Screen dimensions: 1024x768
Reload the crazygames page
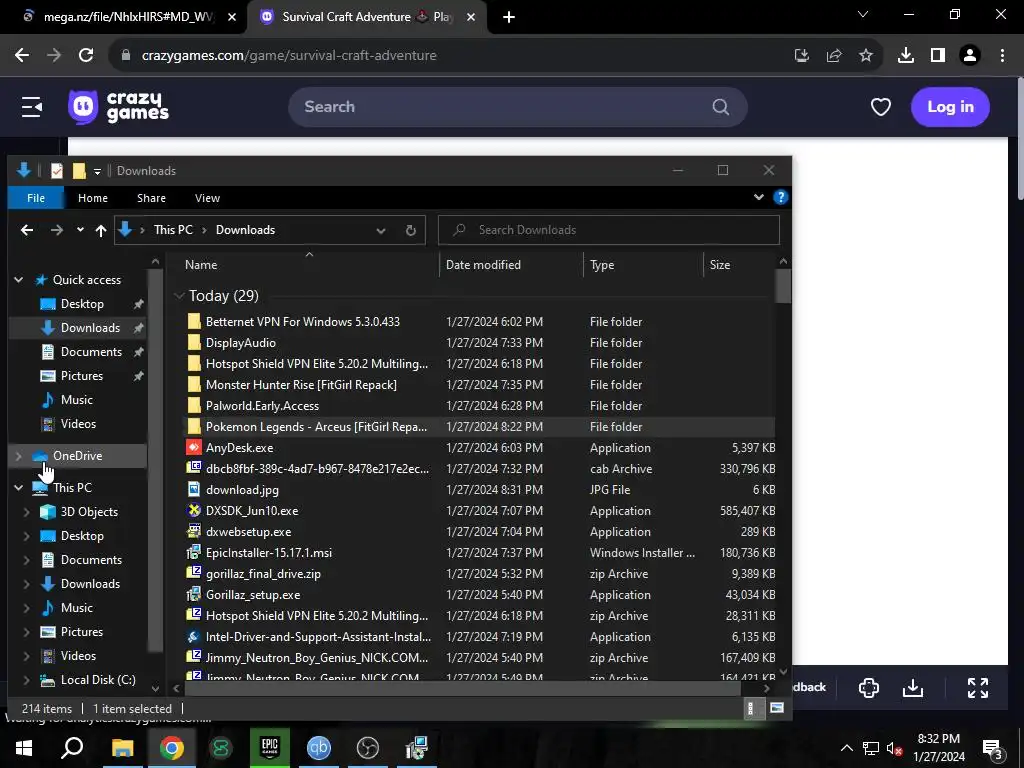click(x=86, y=56)
